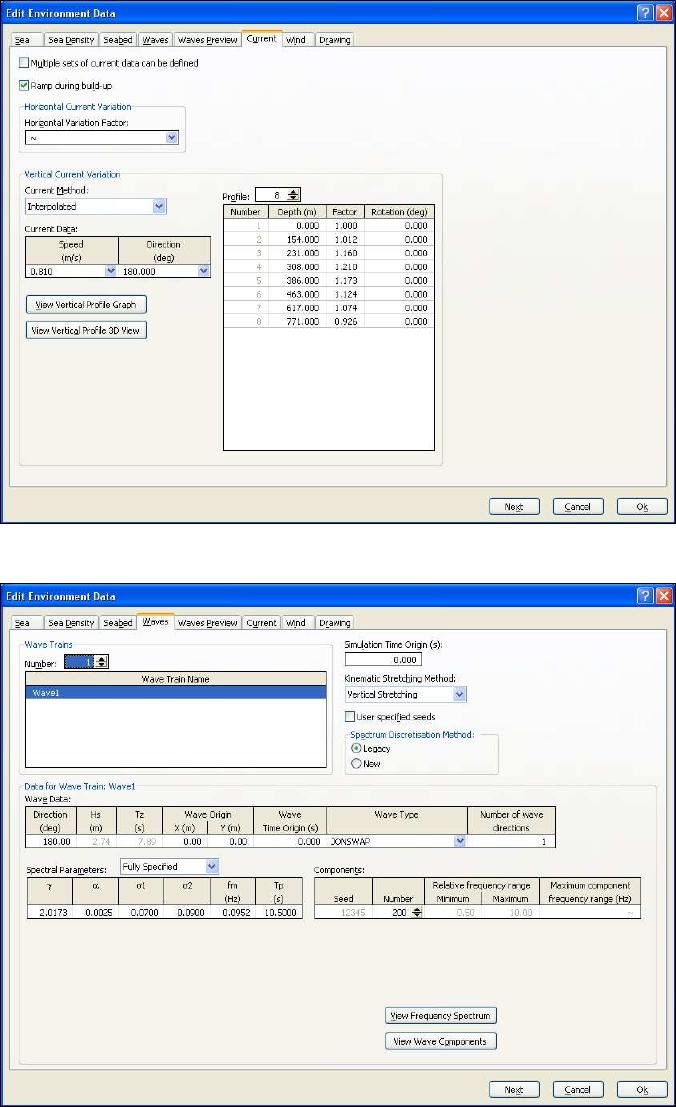676x1107 pixels.
Task: Open the current Speed 0.810 dropdown arrow
Action: tap(110, 270)
